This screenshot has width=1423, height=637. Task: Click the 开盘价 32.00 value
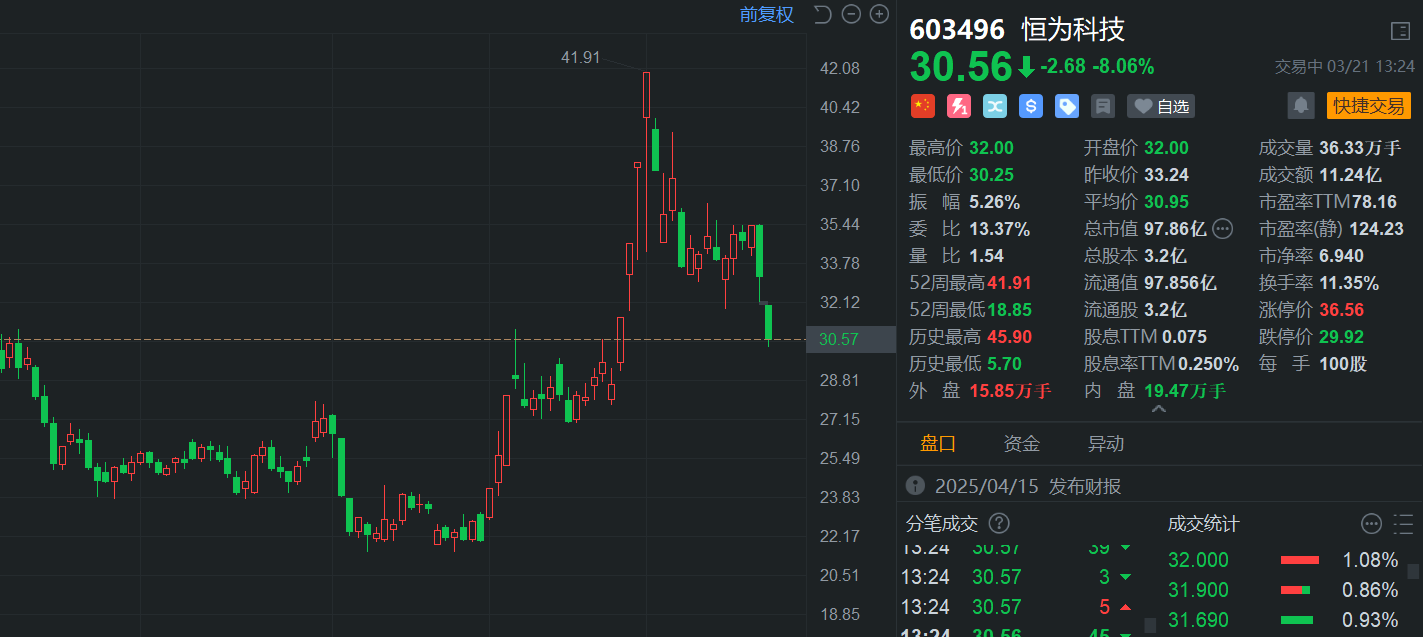pyautogui.click(x=1167, y=148)
